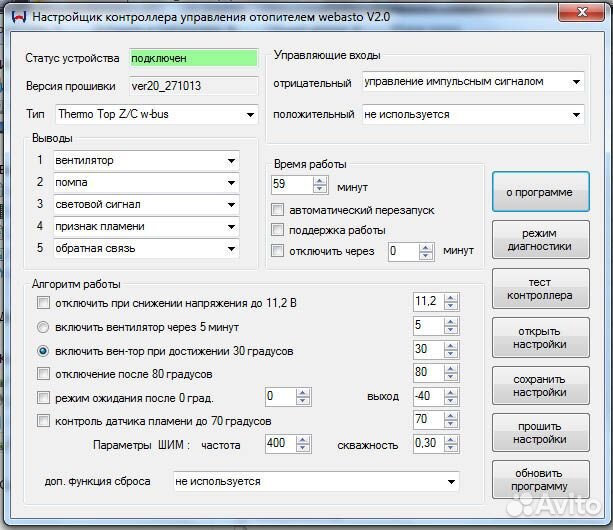Click 'прошить настройки' button
Image resolution: width=613 pixels, height=530 pixels.
click(x=540, y=433)
